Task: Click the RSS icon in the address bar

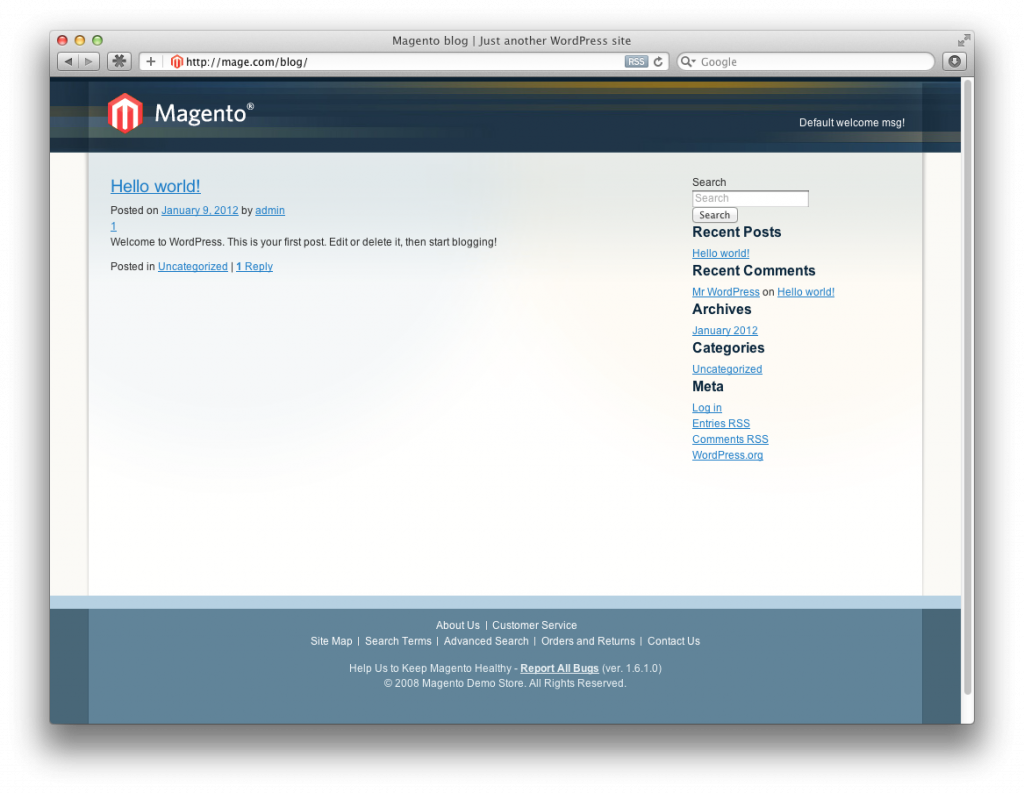Action: (636, 61)
